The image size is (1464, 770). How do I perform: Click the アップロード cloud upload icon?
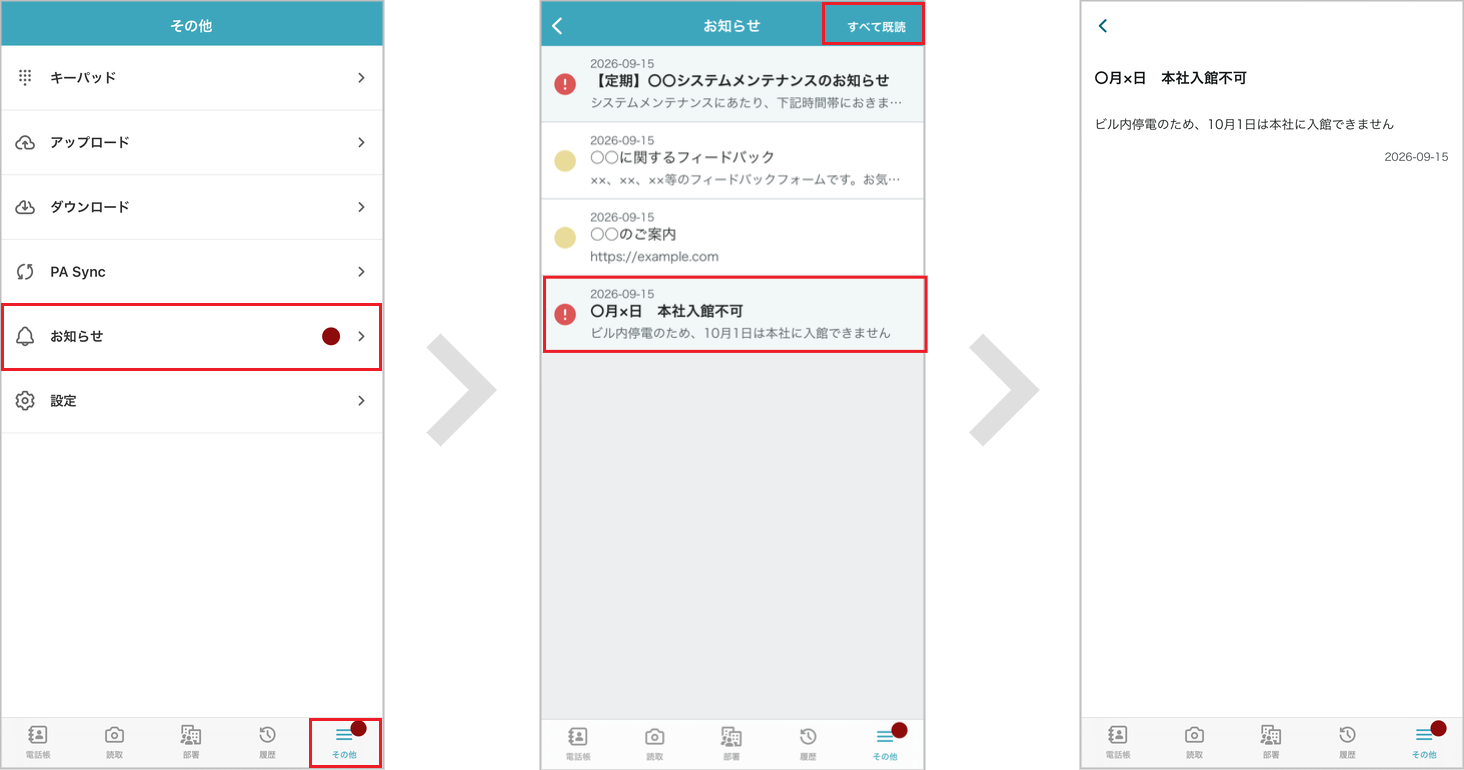pyautogui.click(x=25, y=142)
